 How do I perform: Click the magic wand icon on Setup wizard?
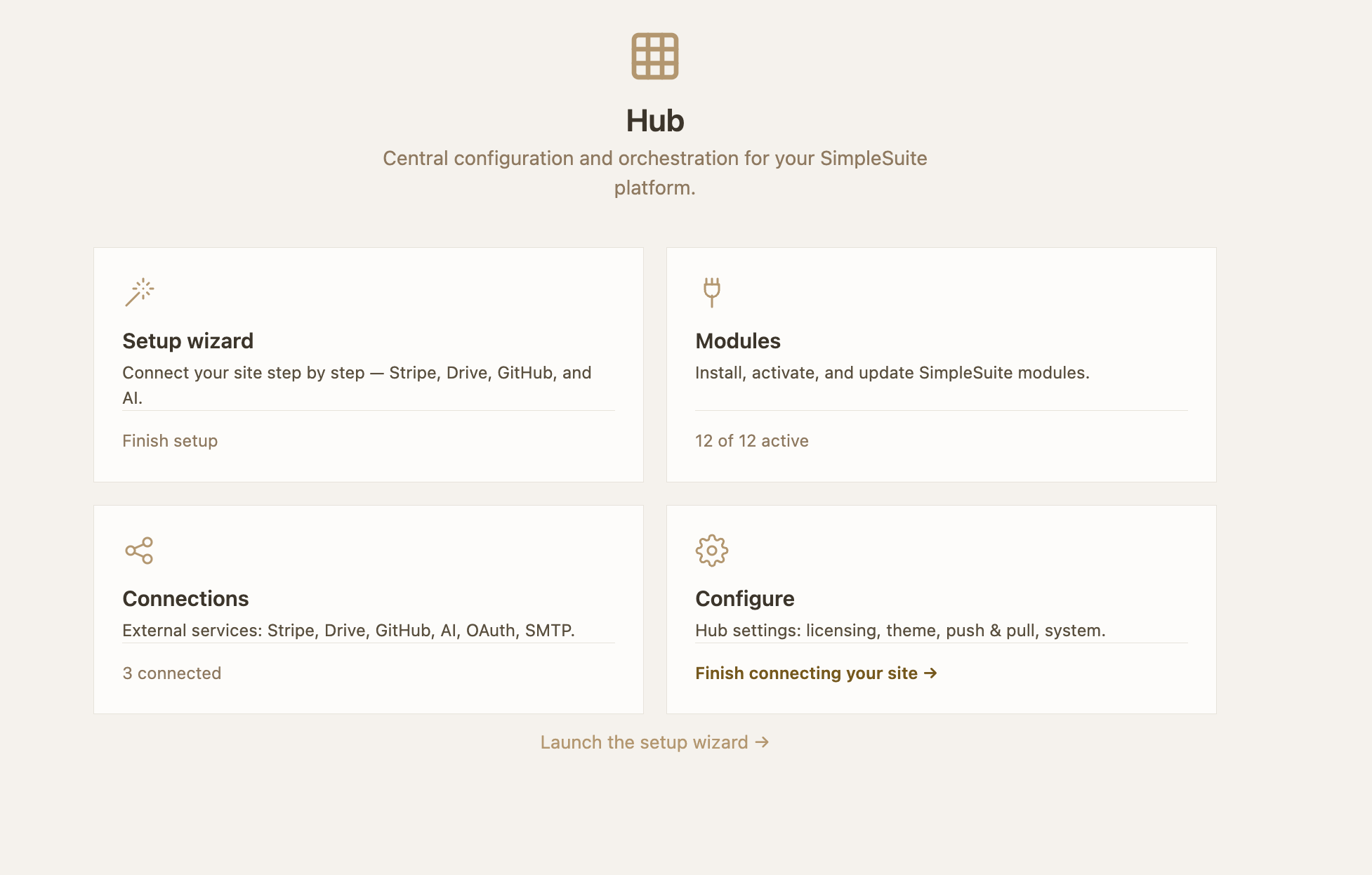139,292
